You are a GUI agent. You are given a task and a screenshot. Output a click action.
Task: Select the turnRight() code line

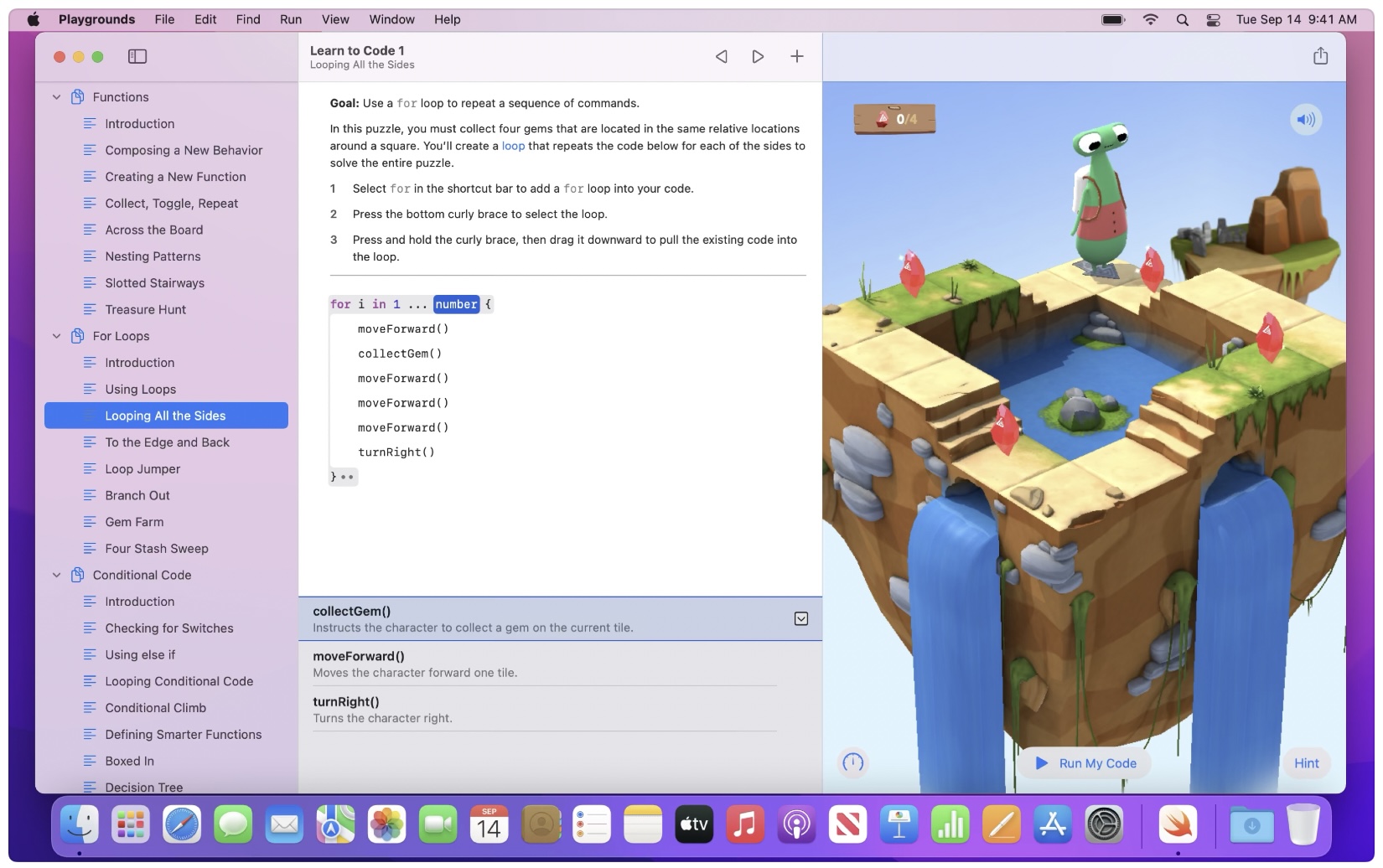tap(396, 452)
